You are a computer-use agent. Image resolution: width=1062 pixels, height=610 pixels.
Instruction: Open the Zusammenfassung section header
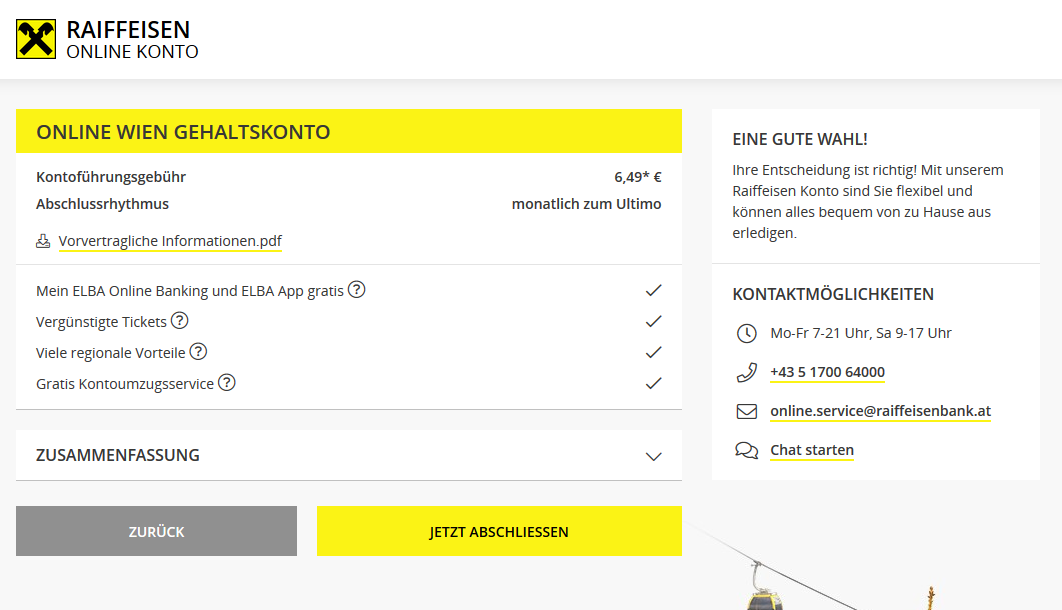[118, 455]
